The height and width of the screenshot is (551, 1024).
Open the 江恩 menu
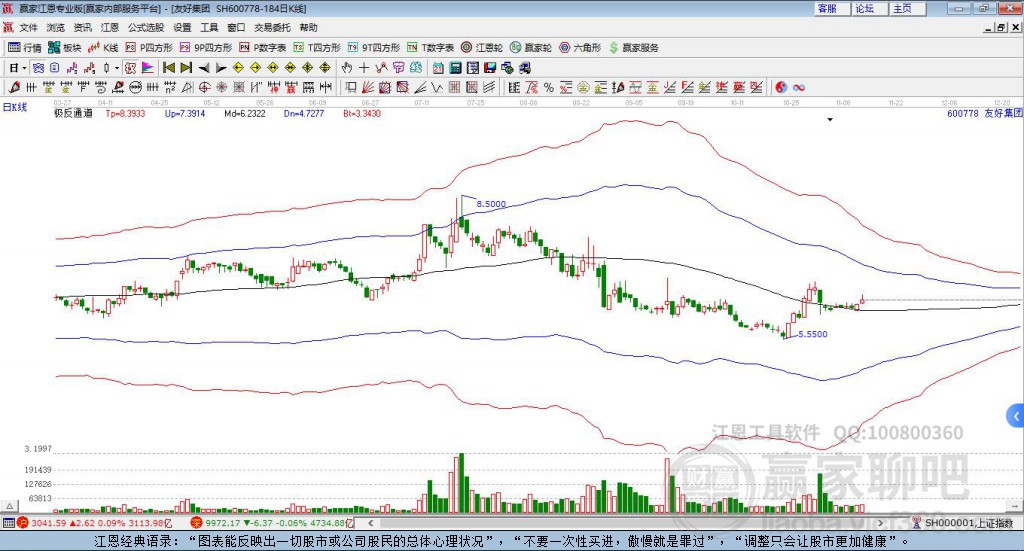click(x=110, y=27)
